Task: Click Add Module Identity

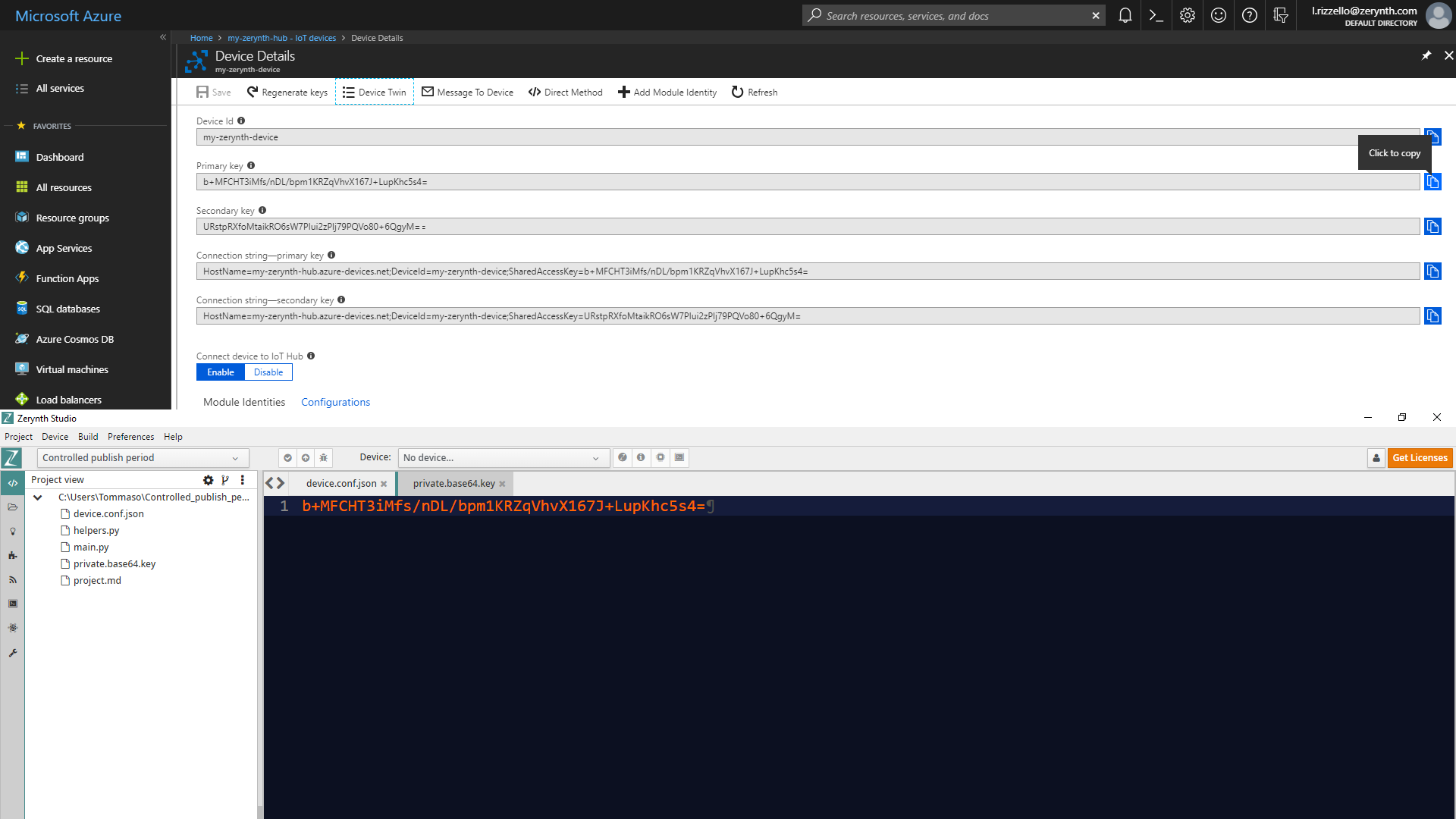Action: click(667, 92)
